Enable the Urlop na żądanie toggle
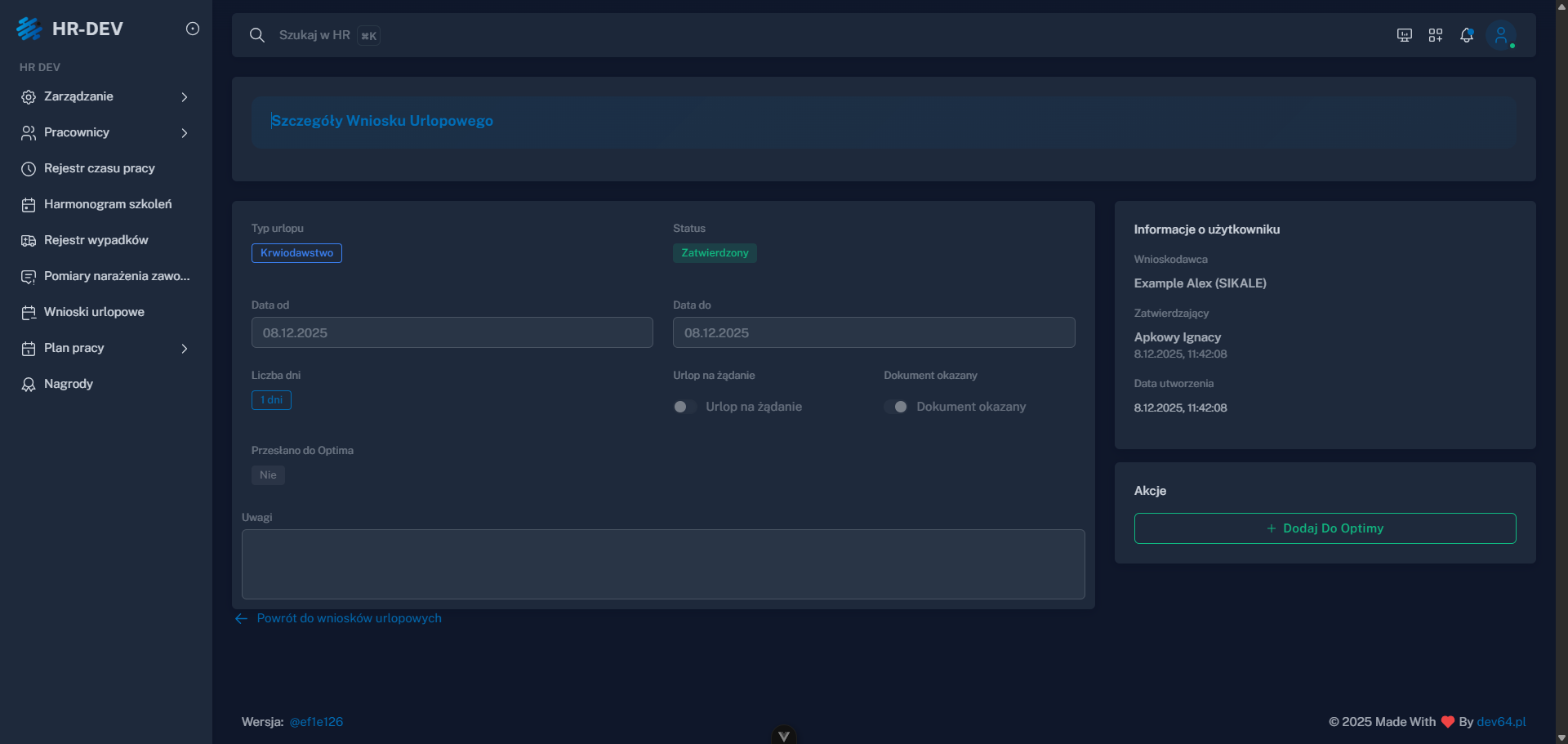 point(683,406)
